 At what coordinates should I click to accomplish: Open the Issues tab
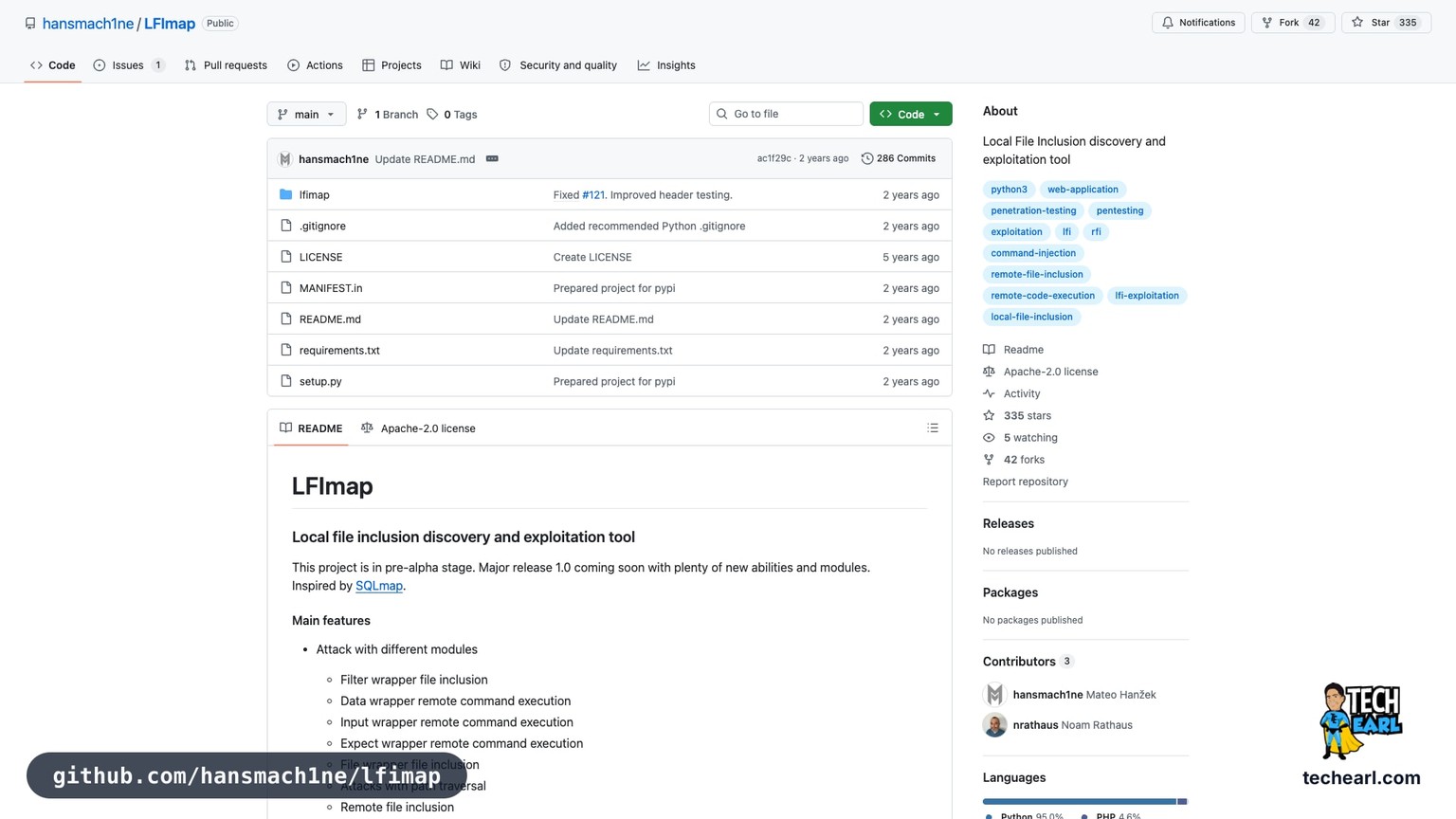tap(129, 65)
